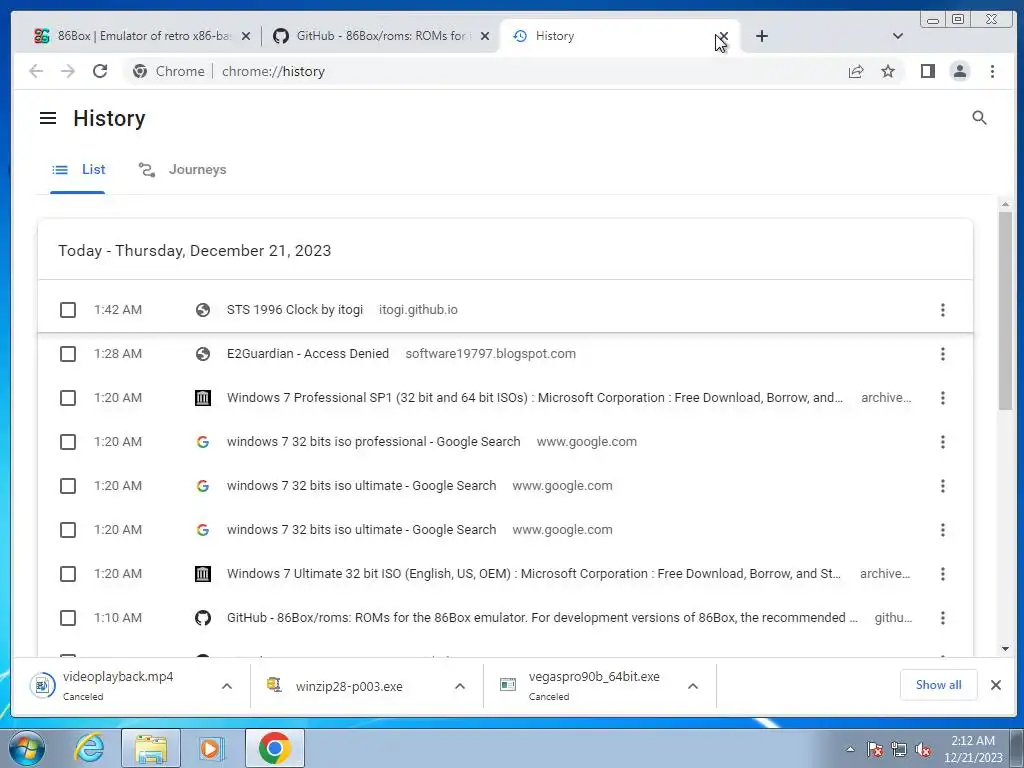The height and width of the screenshot is (768, 1024).
Task: Open windows 7 32 bits iso professional search link
Action: 374,442
